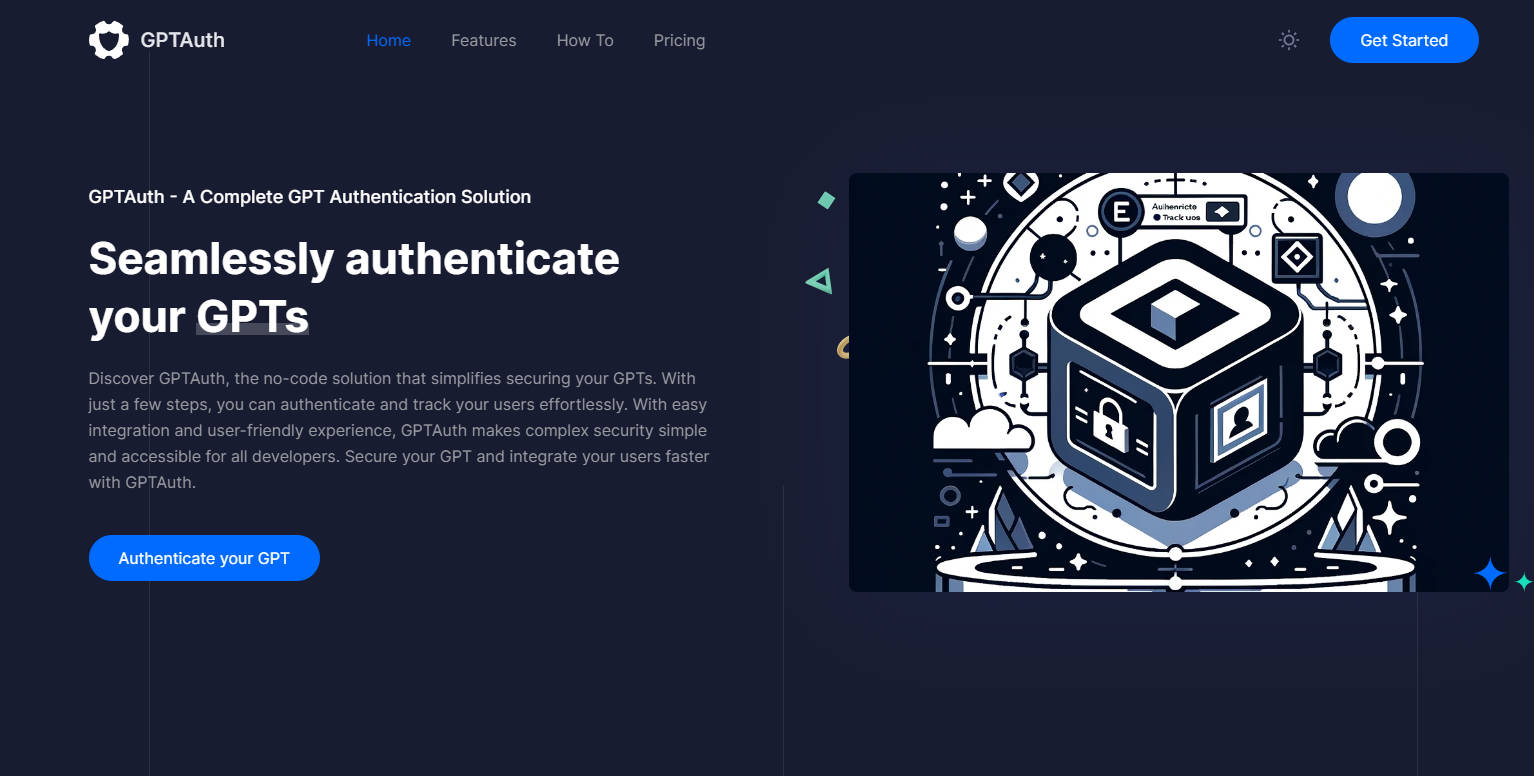Click the Authenticate your GPT button
The image size is (1534, 776).
[204, 558]
